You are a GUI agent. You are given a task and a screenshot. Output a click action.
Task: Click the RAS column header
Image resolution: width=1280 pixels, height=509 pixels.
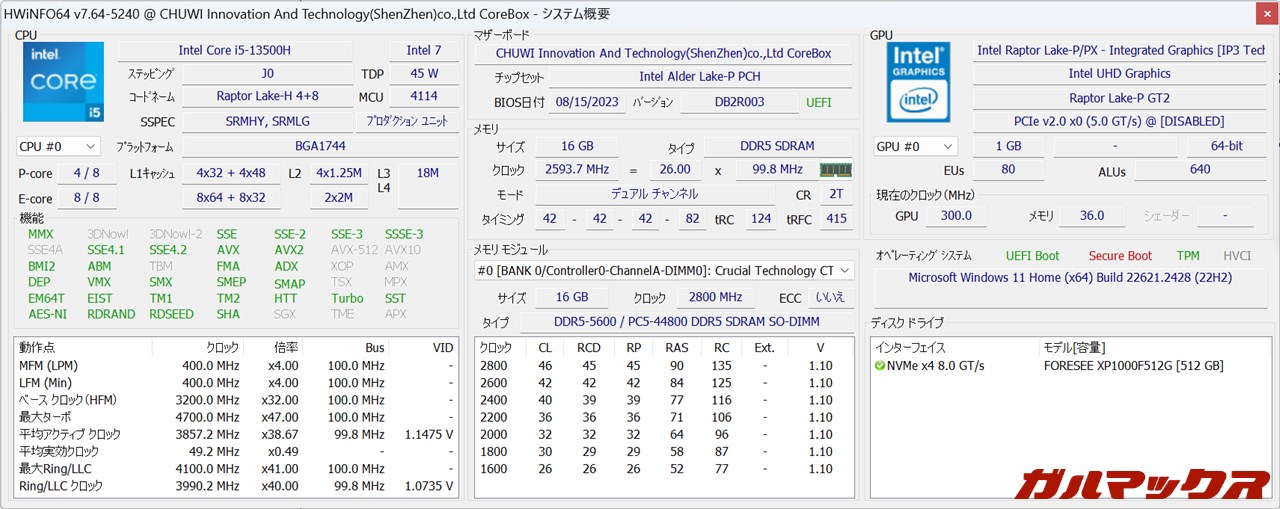tap(677, 347)
